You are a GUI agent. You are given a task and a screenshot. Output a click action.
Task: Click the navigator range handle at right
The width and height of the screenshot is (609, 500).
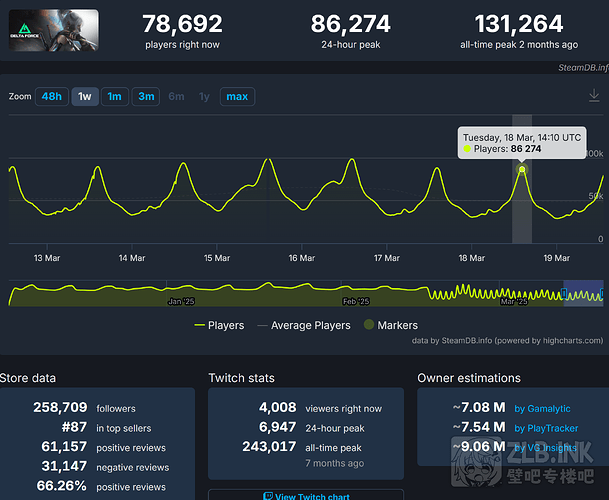(x=603, y=294)
